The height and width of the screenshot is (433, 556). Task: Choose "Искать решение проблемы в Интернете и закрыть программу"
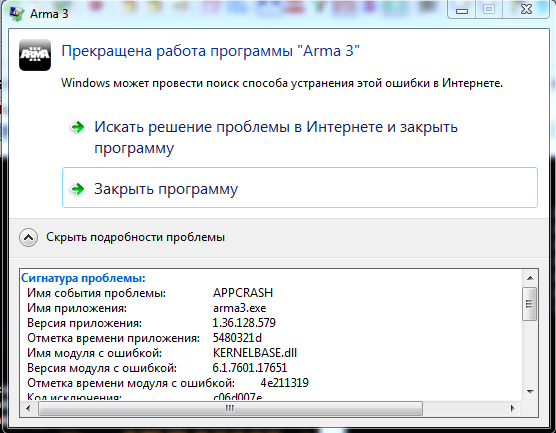tap(276, 137)
